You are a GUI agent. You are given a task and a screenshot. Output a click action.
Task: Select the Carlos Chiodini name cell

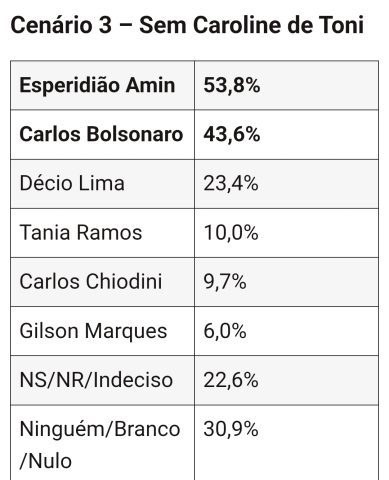(103, 282)
